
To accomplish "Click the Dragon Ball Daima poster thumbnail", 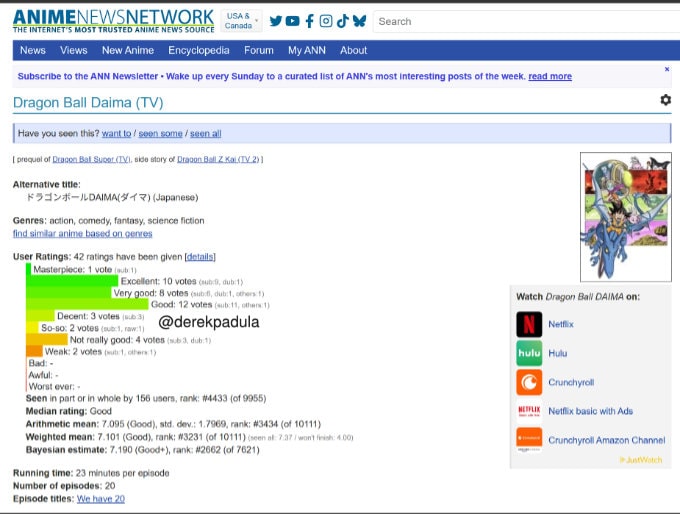I will 625,217.
